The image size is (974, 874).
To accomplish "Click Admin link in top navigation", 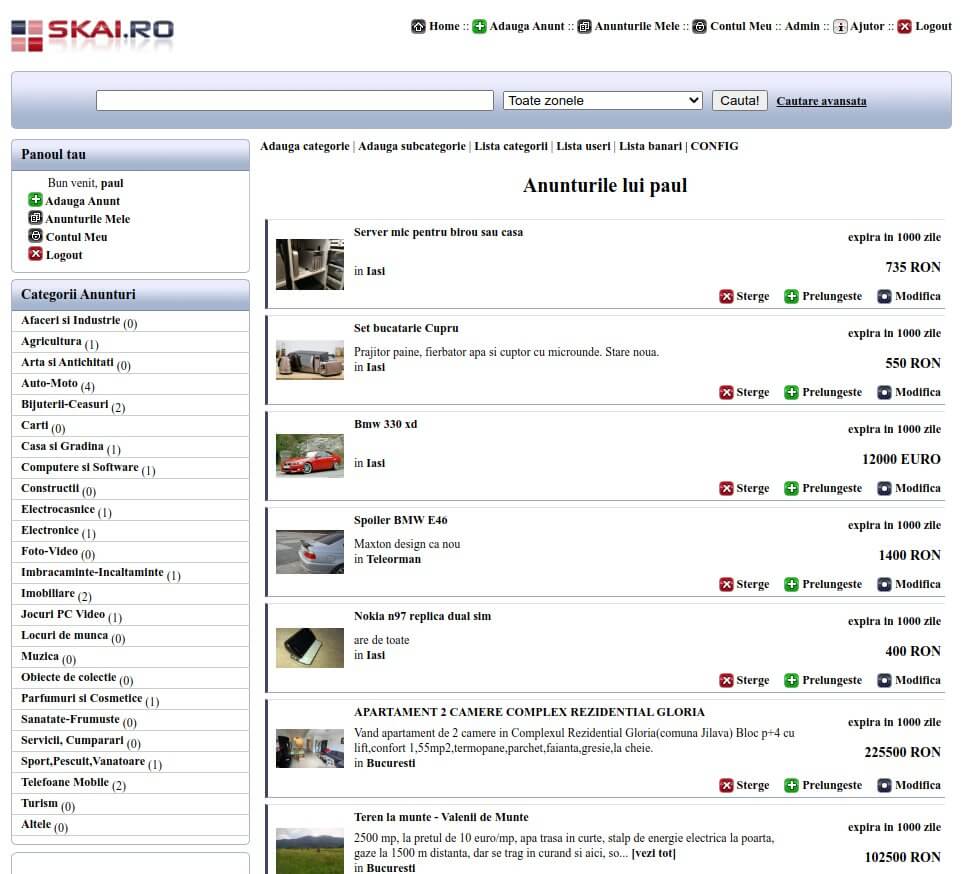I will pos(802,26).
